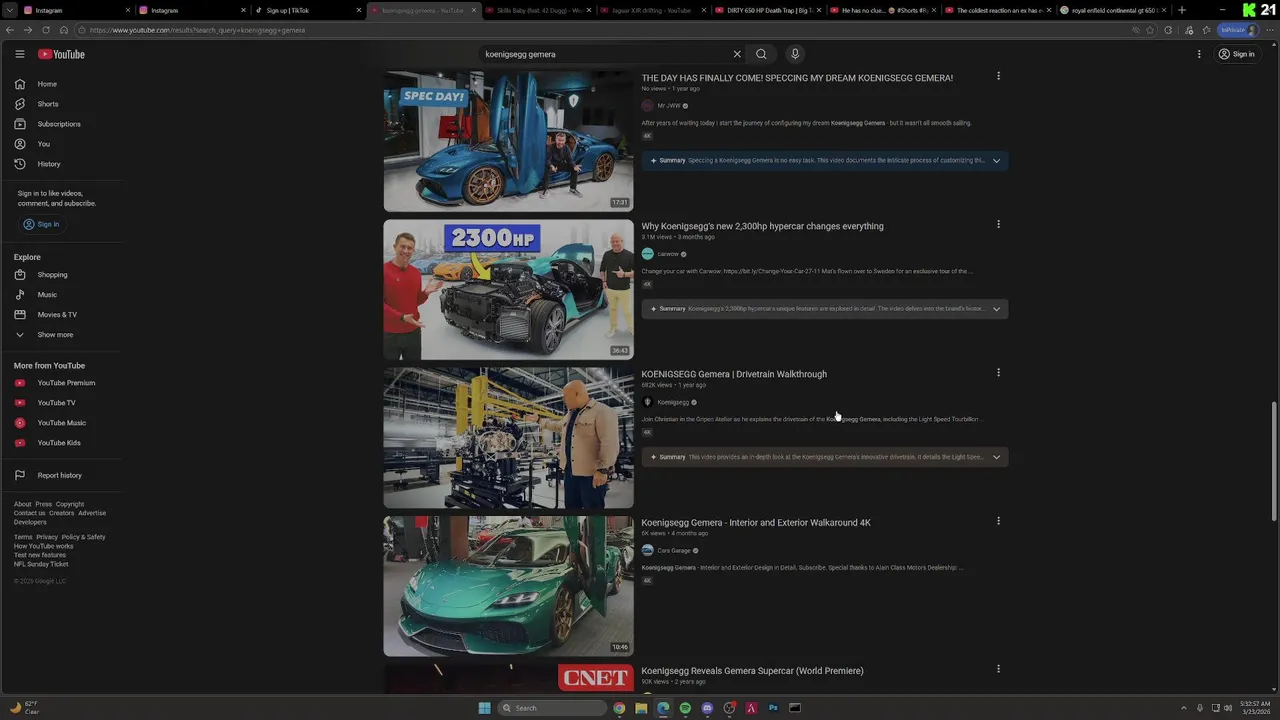Open the YouTube hamburger guide menu
The height and width of the screenshot is (720, 1280).
19,54
